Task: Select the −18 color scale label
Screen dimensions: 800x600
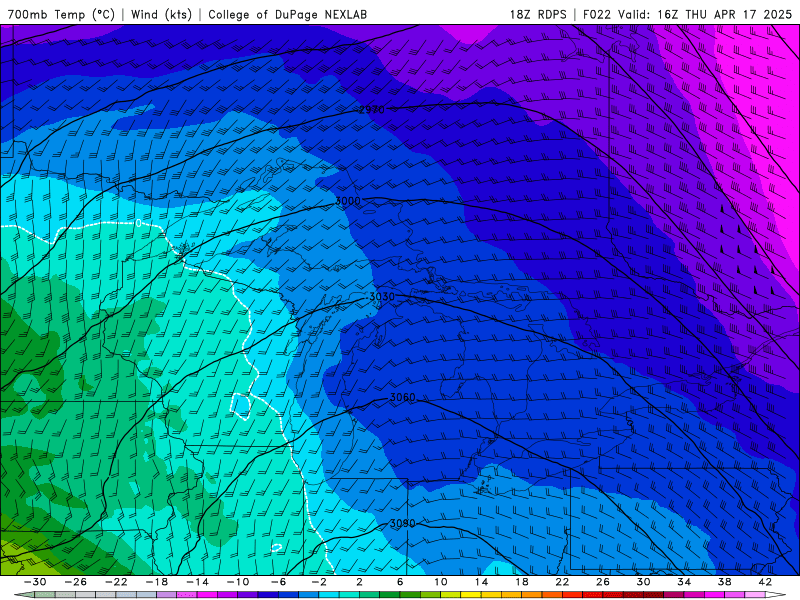Action: tap(157, 582)
